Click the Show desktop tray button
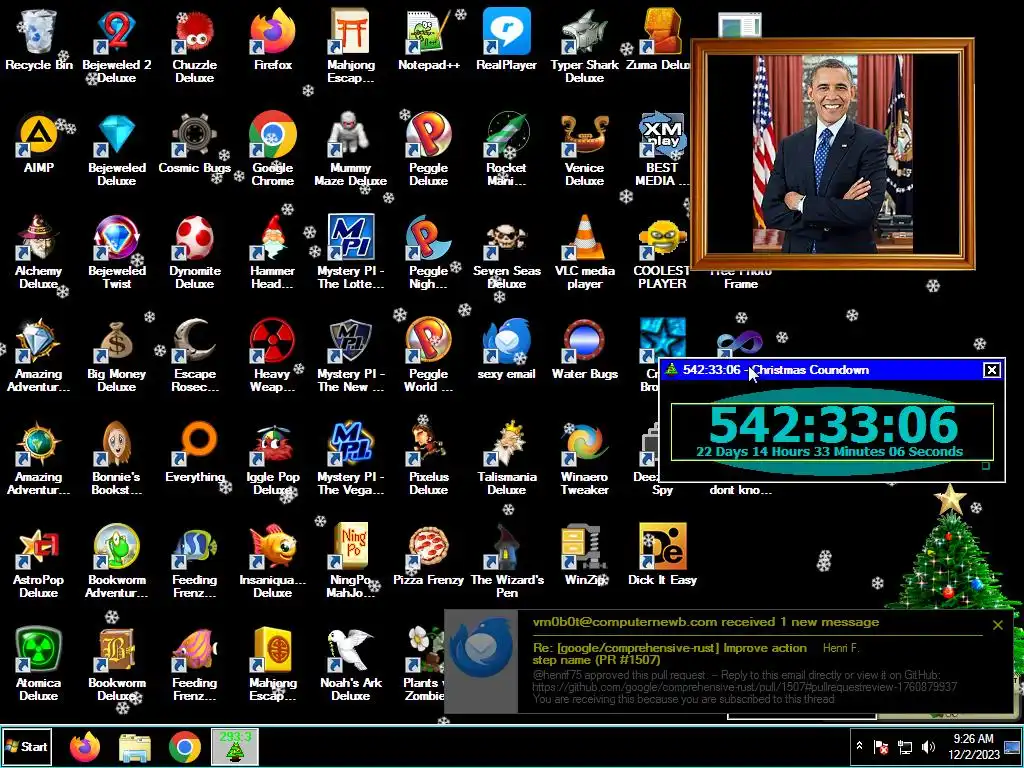1024x768 pixels. click(x=1012, y=746)
